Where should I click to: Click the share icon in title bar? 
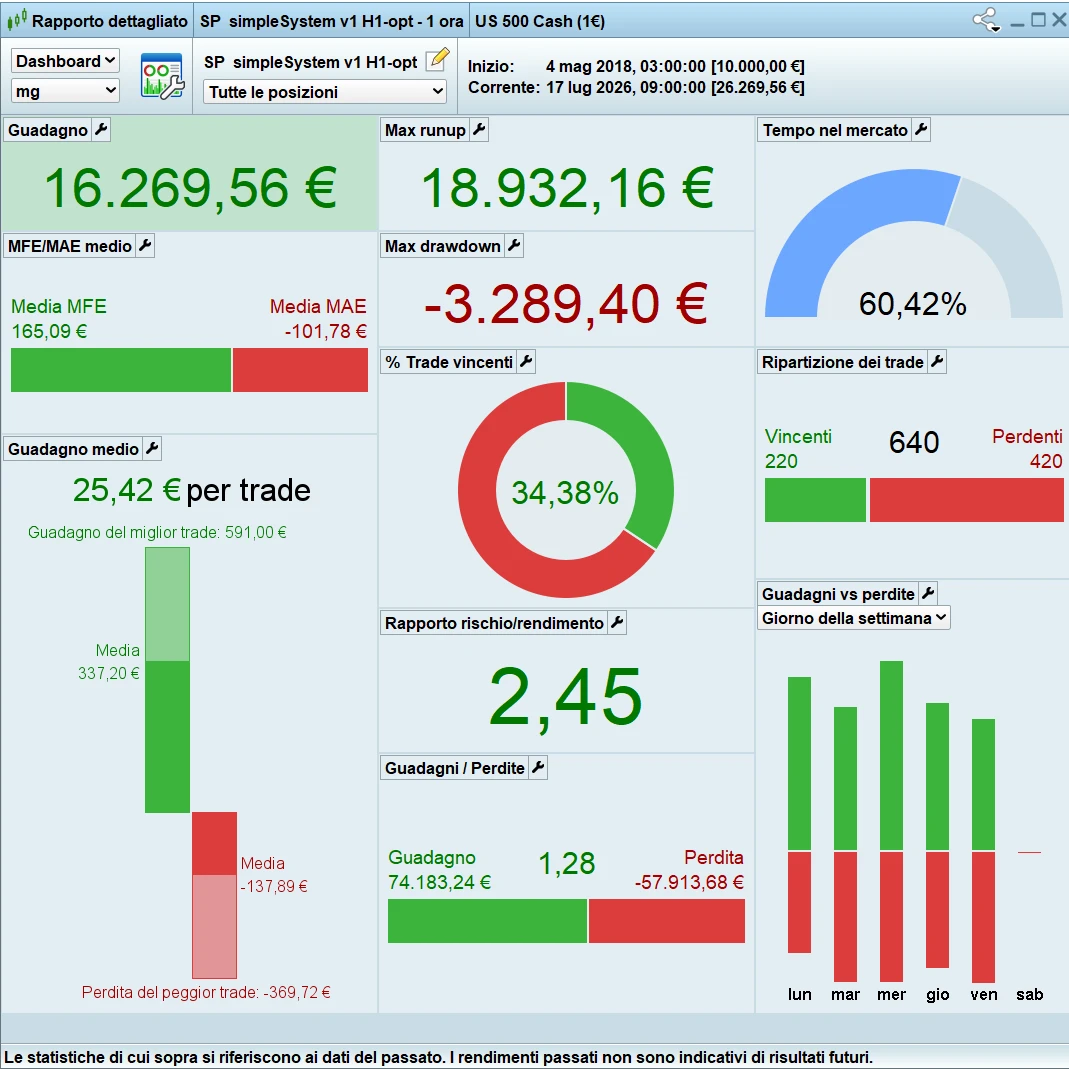click(x=987, y=20)
